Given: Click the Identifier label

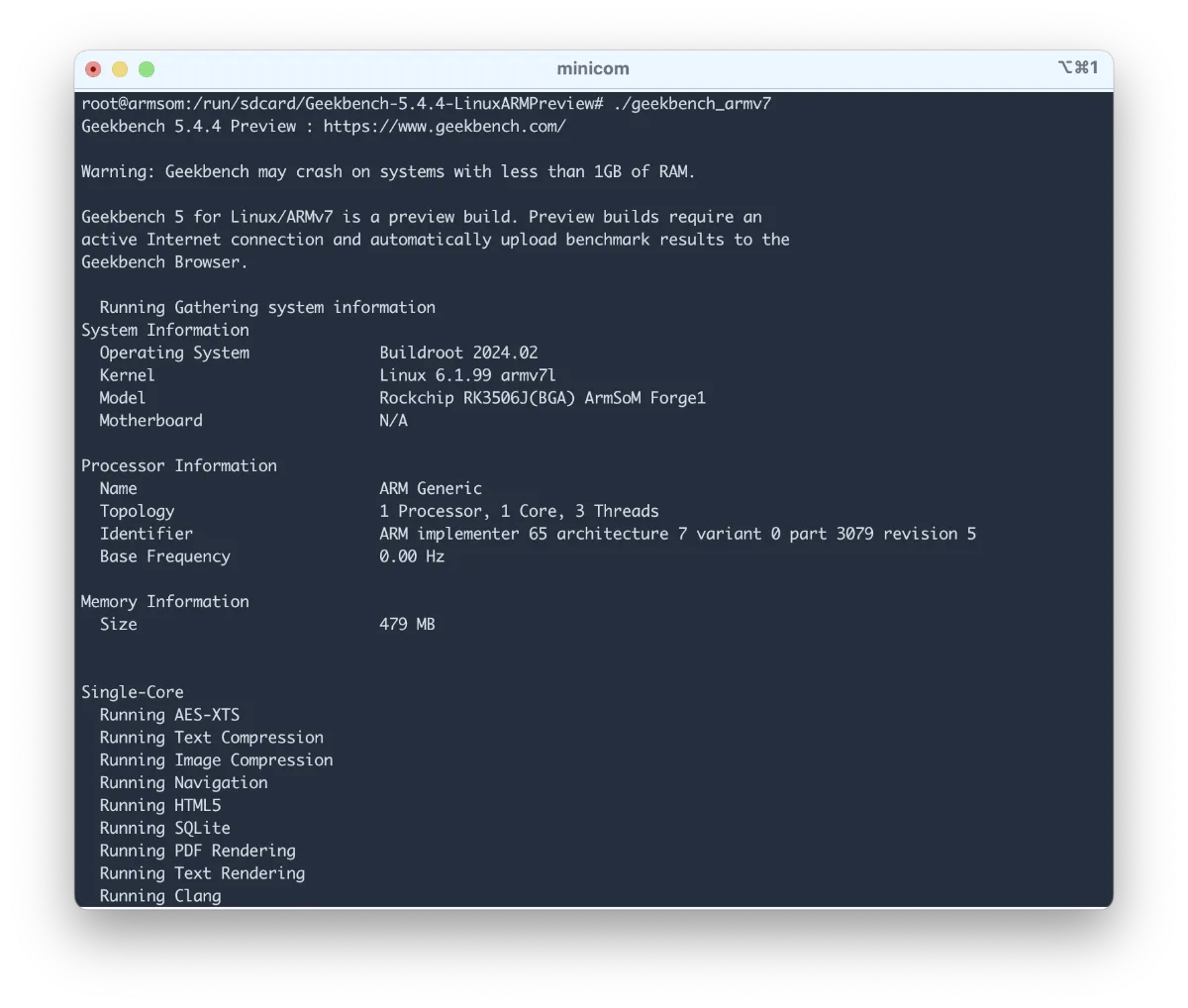Looking at the screenshot, I should pyautogui.click(x=147, y=534).
